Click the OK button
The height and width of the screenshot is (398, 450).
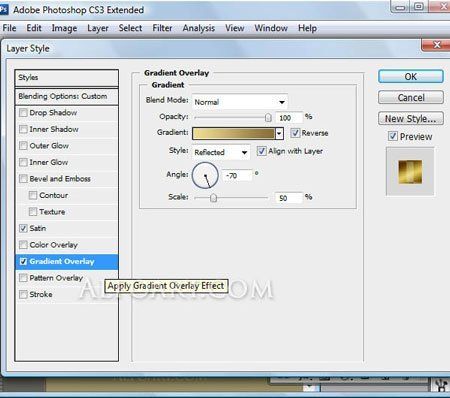click(x=411, y=77)
